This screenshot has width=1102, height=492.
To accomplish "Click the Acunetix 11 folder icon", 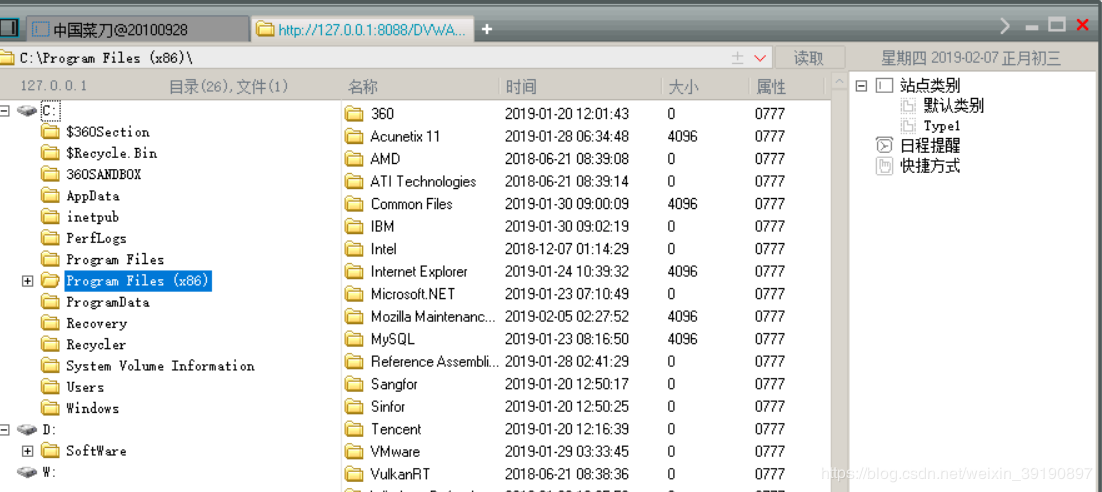I will 354,136.
